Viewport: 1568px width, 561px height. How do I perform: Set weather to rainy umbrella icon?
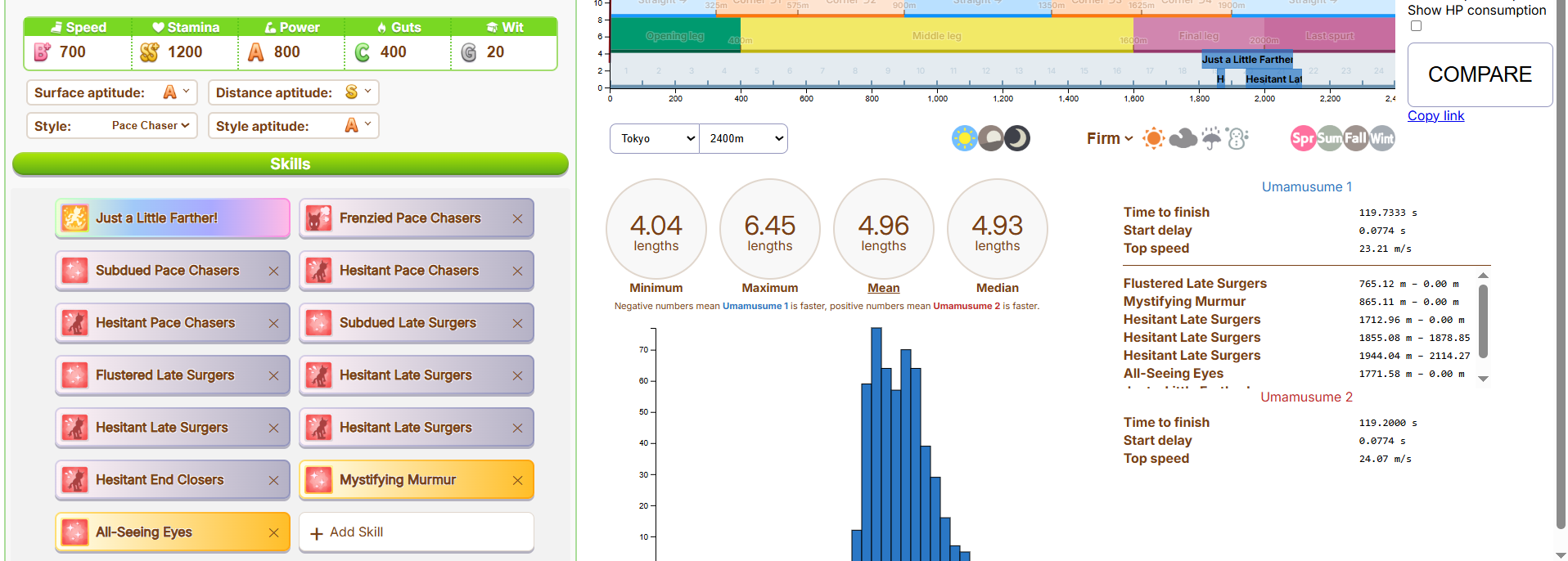1211,138
